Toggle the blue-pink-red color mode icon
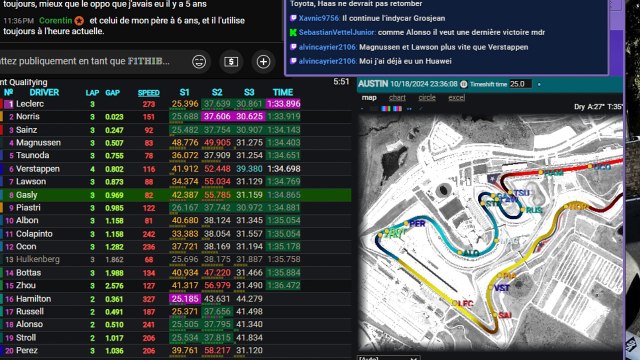The width and height of the screenshot is (640, 360). (x=397, y=109)
